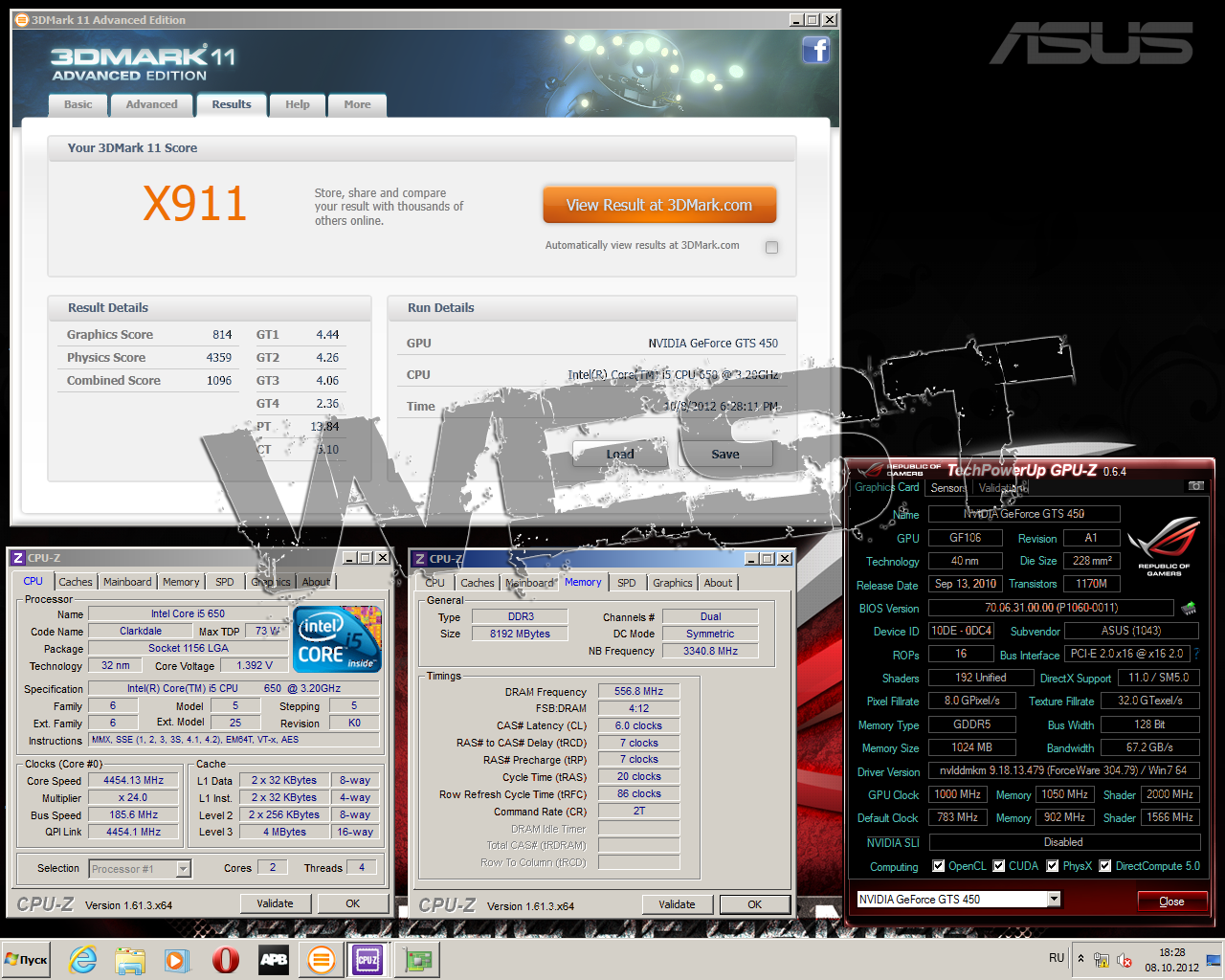Click the RU language indicator

point(1057,958)
